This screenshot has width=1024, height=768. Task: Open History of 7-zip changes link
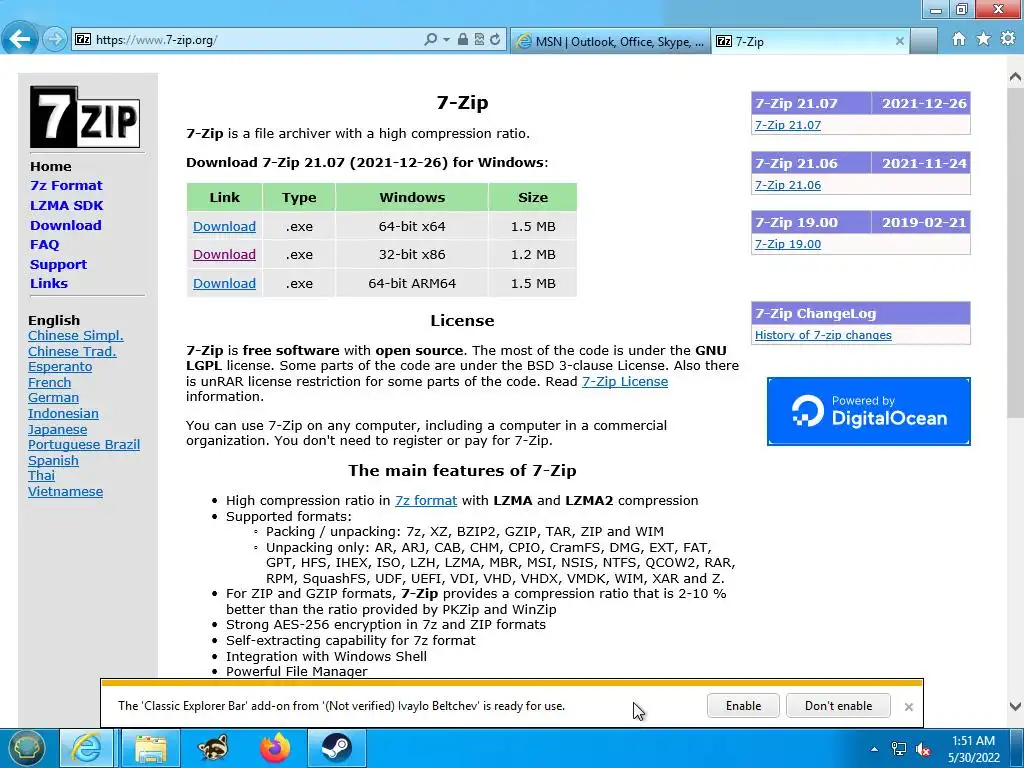point(823,335)
